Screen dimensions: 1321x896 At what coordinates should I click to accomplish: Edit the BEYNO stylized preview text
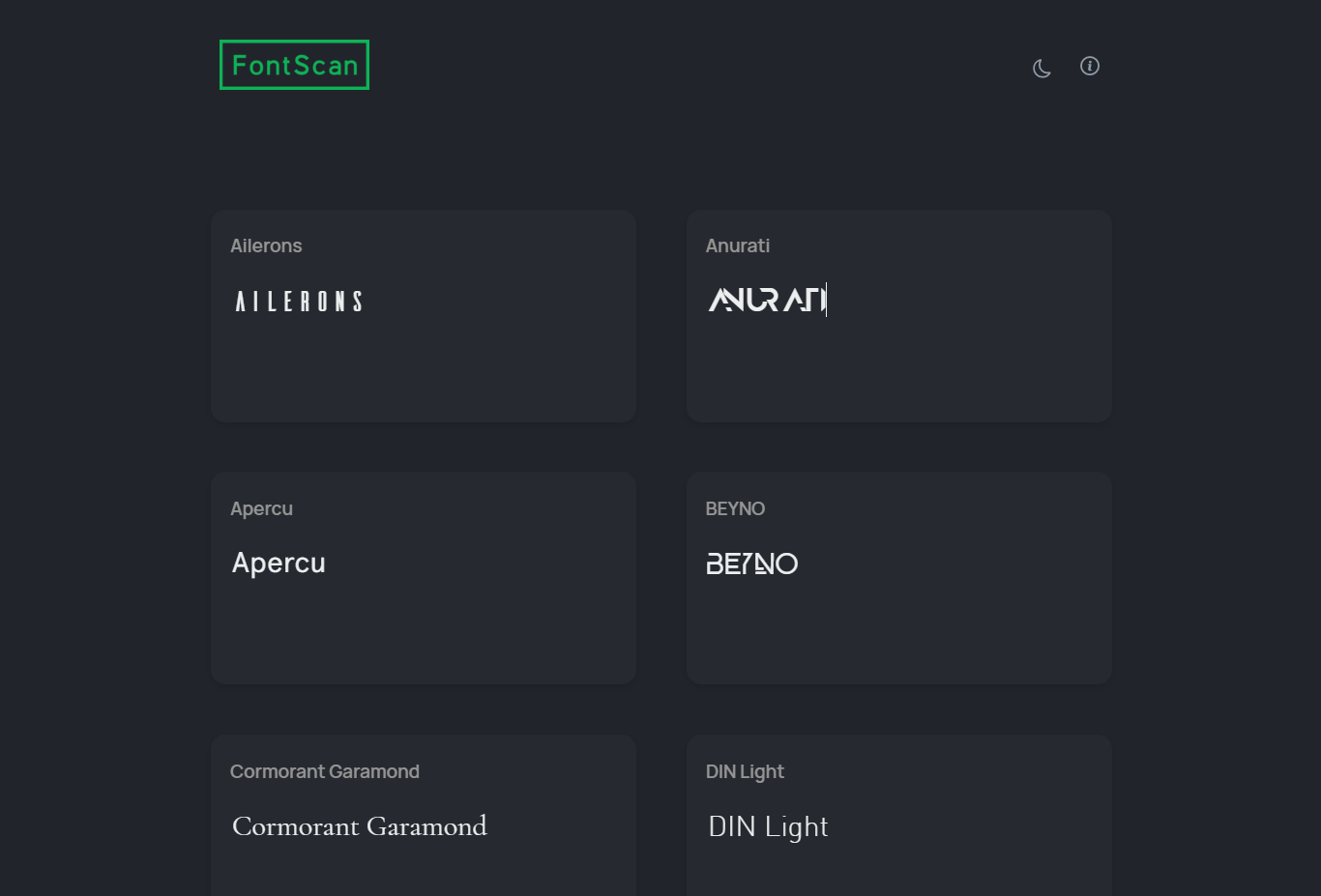point(752,564)
